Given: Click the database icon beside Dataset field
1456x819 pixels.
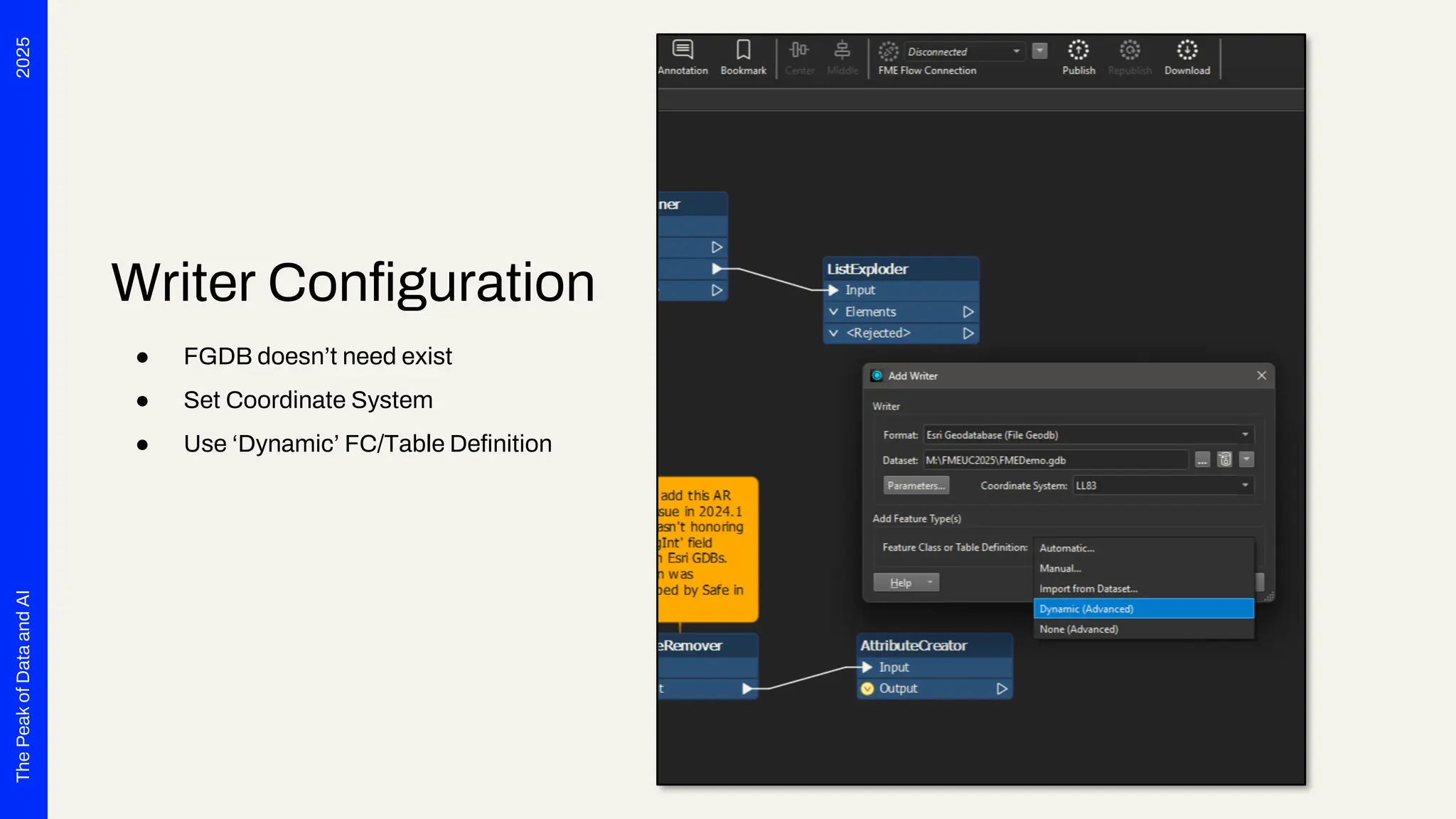Looking at the screenshot, I should tap(1224, 460).
